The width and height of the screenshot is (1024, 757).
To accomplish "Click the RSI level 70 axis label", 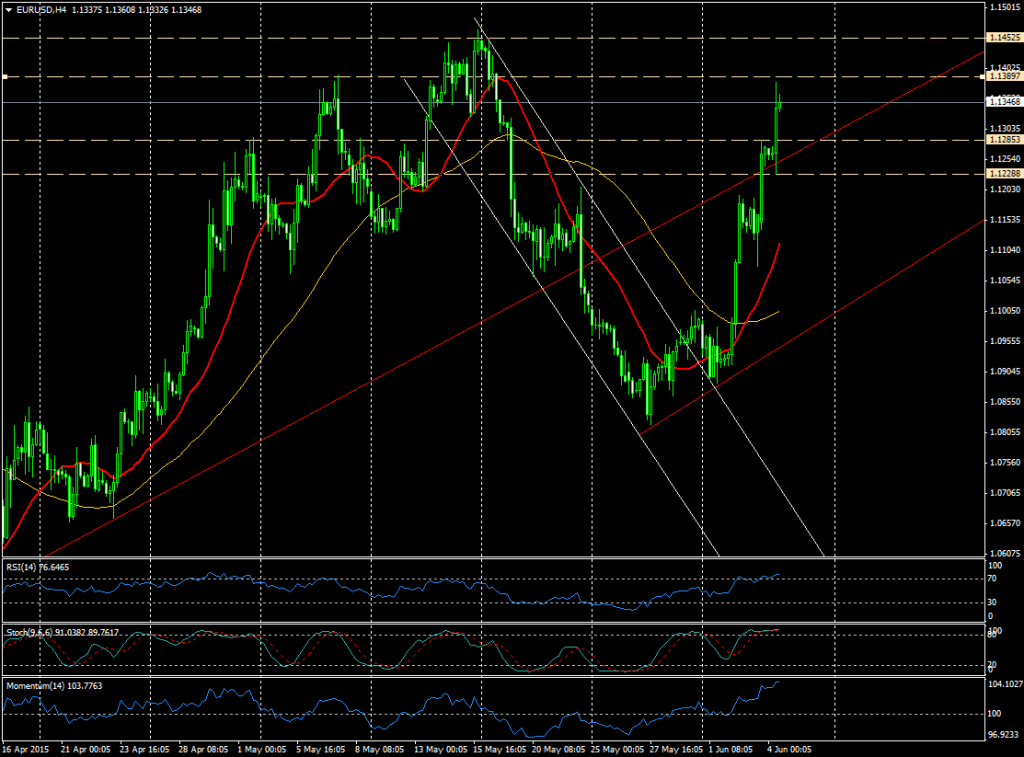I will pos(993,579).
